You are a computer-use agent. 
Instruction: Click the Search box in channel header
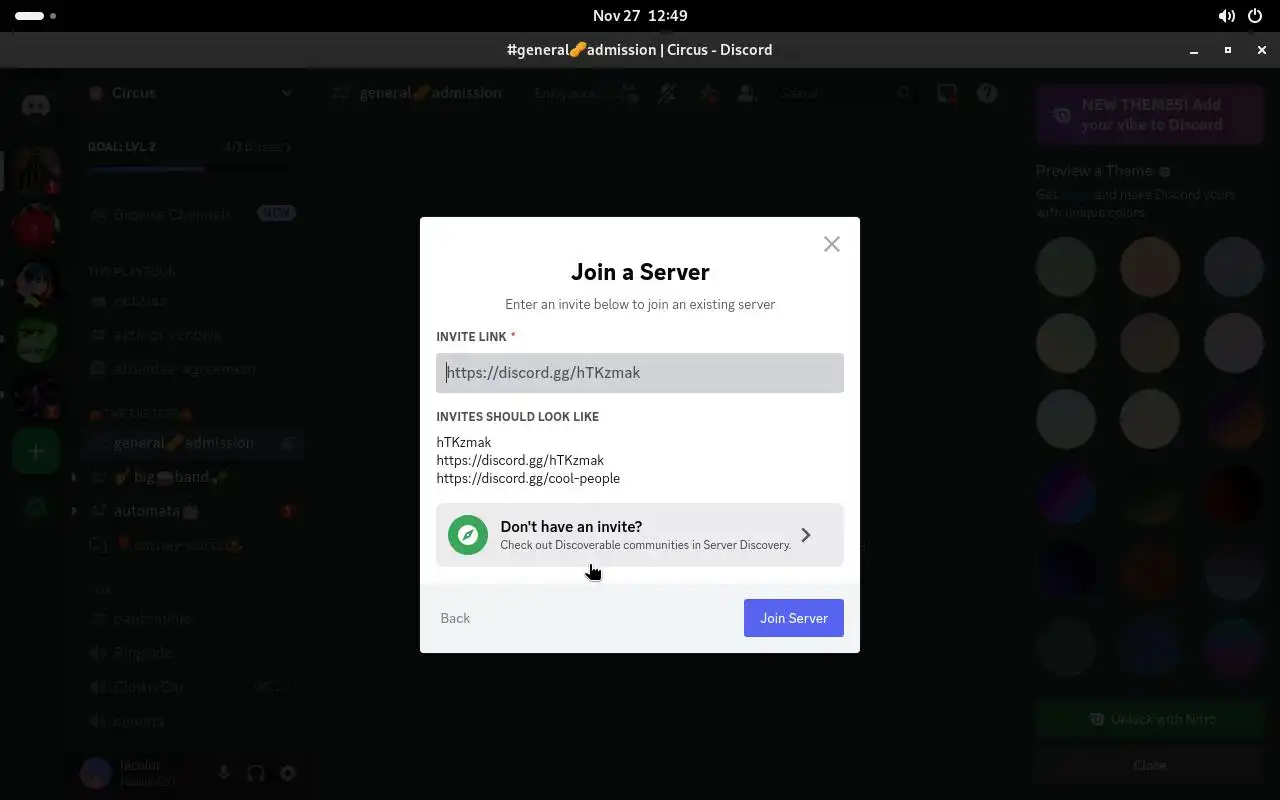pos(846,93)
